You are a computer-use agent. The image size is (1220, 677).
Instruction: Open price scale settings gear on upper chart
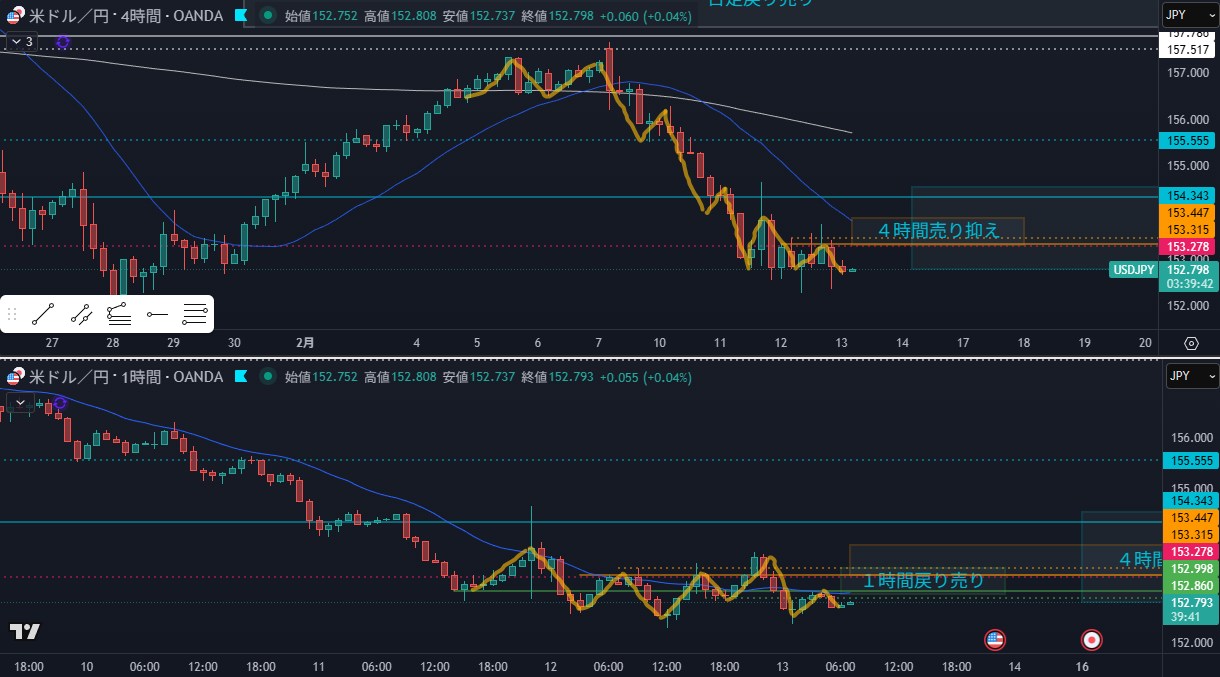[1191, 343]
